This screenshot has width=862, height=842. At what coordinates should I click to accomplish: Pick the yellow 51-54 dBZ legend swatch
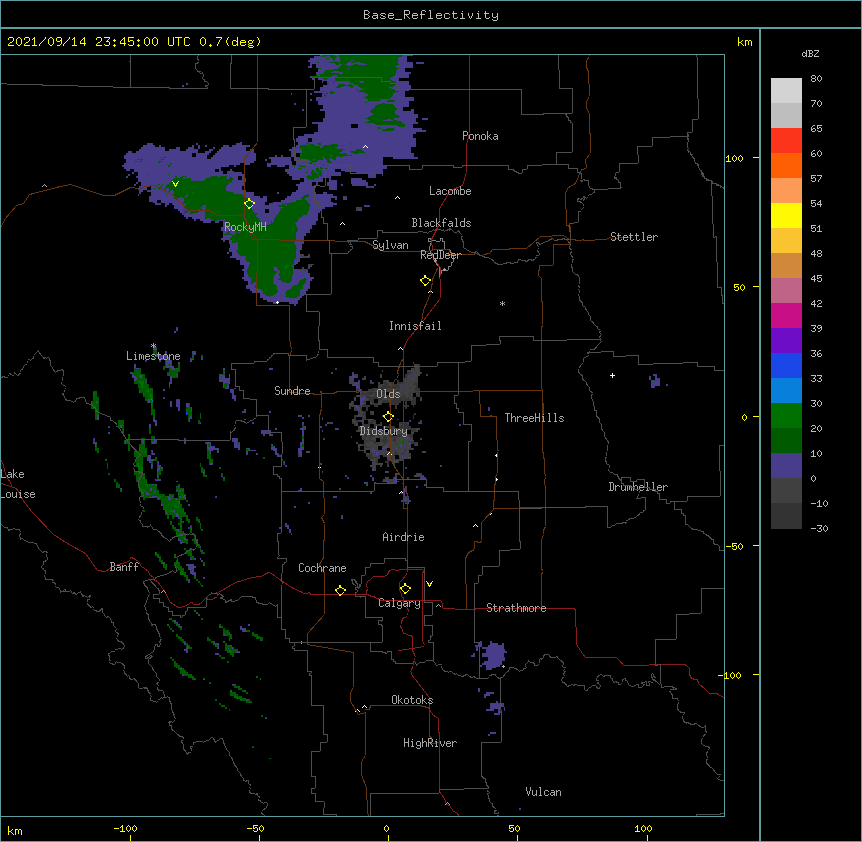click(786, 215)
